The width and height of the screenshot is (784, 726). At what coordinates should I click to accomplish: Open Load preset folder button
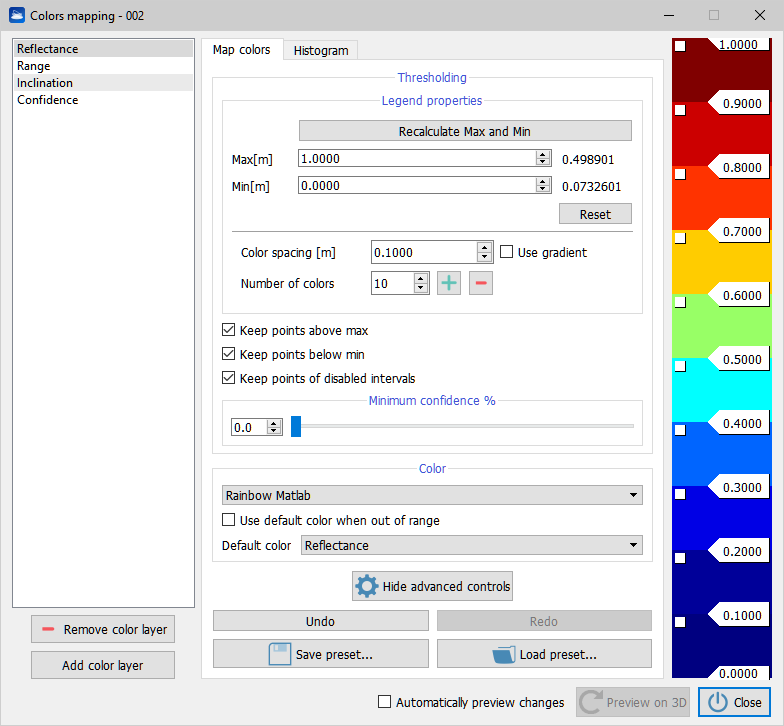pyautogui.click(x=543, y=655)
